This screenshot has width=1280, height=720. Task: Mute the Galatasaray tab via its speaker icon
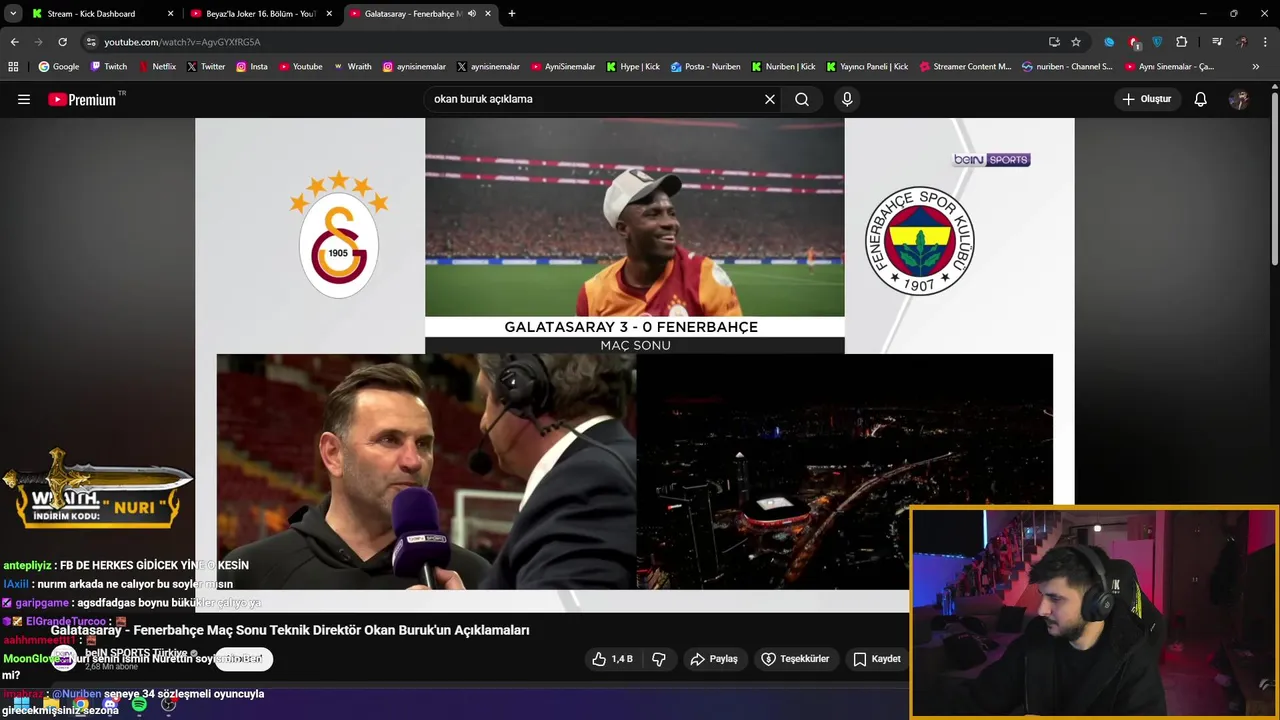point(472,14)
